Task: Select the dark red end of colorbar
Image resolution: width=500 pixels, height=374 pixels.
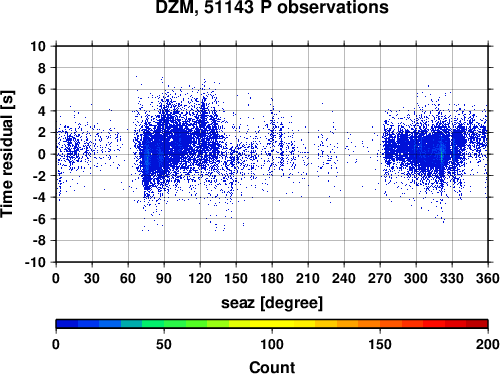Action: pyautogui.click(x=477, y=324)
